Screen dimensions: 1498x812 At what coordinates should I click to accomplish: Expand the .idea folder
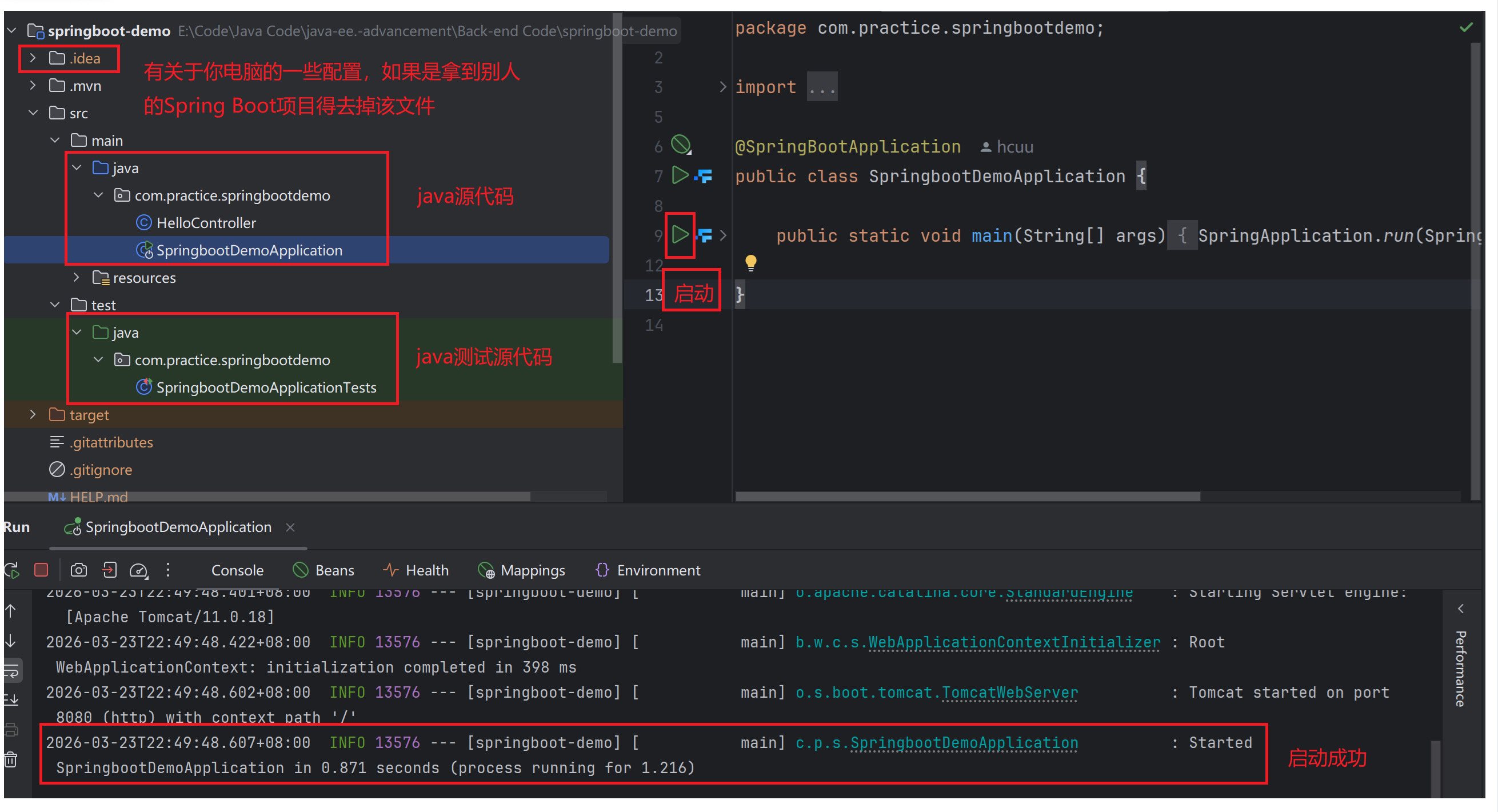click(x=33, y=58)
